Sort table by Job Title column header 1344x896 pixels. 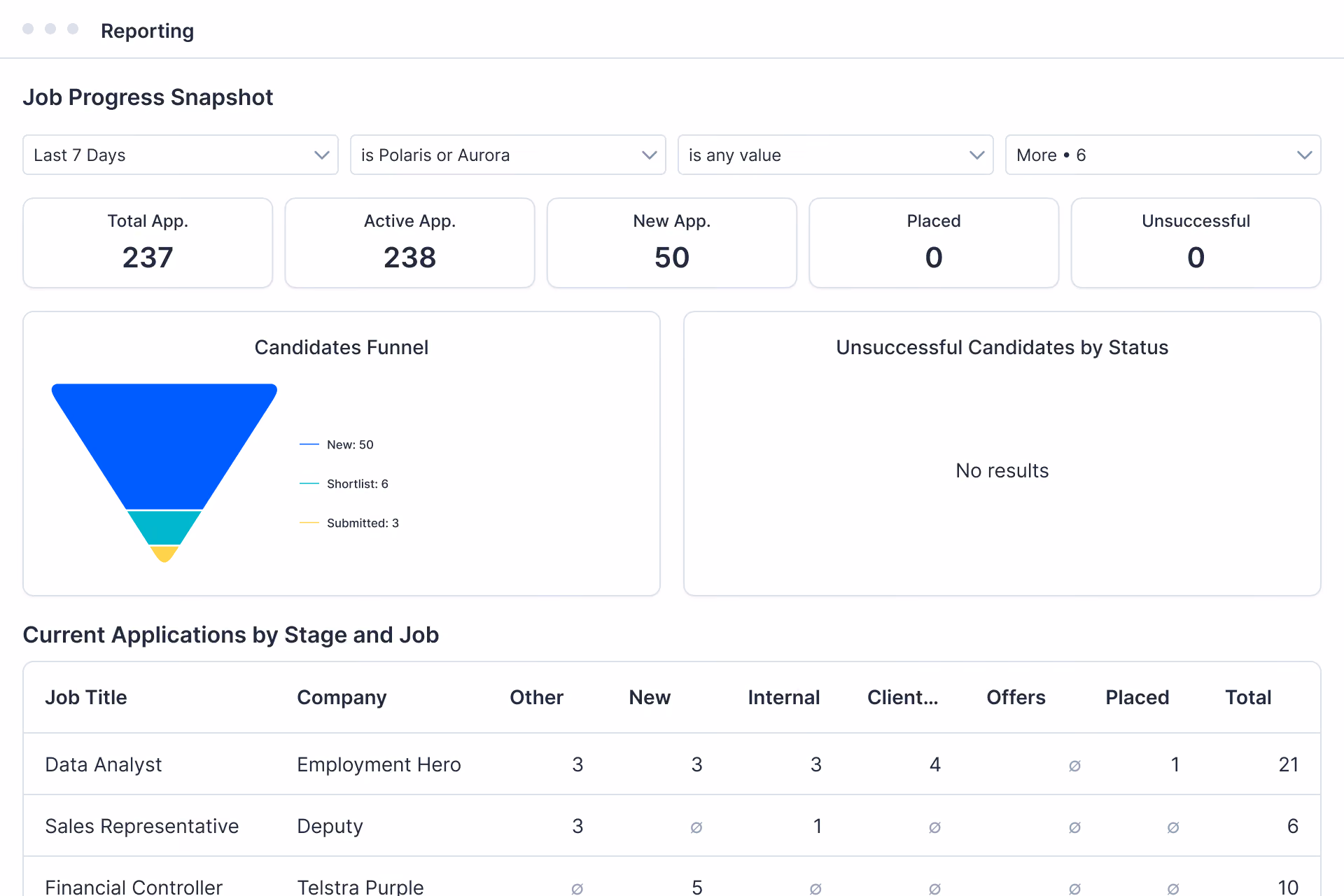point(86,697)
